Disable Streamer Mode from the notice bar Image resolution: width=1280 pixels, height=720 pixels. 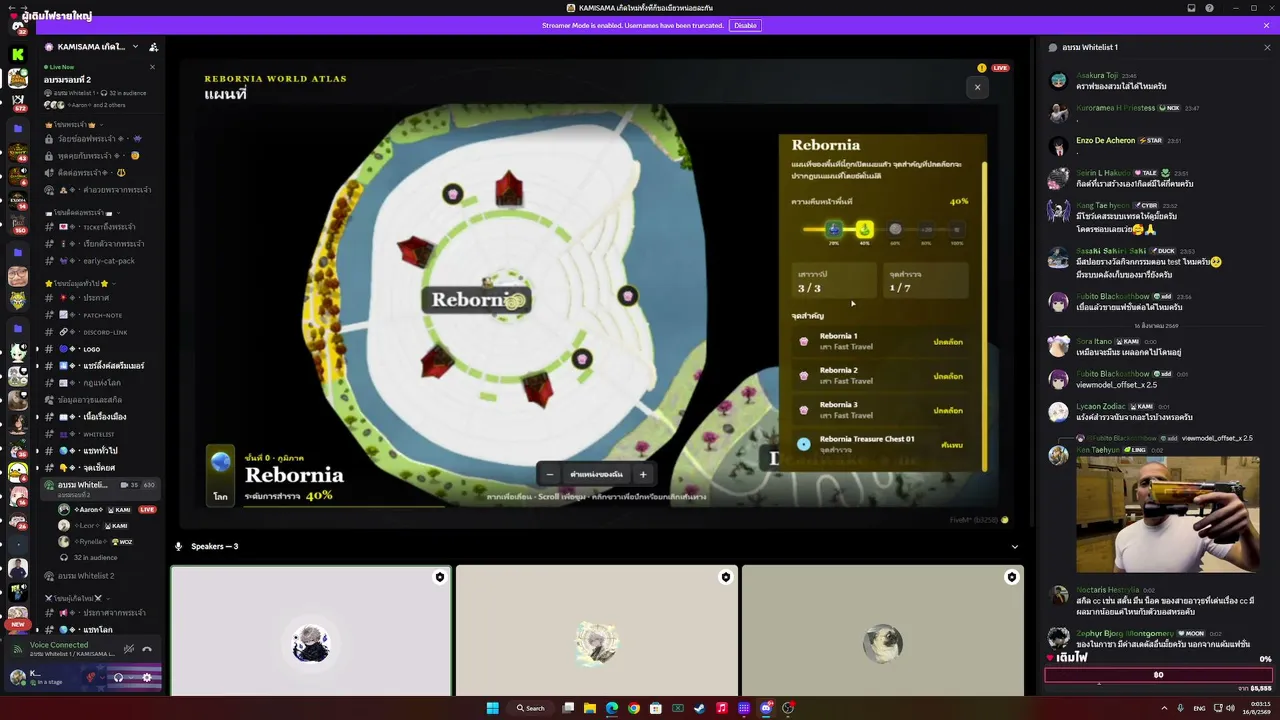tap(745, 25)
